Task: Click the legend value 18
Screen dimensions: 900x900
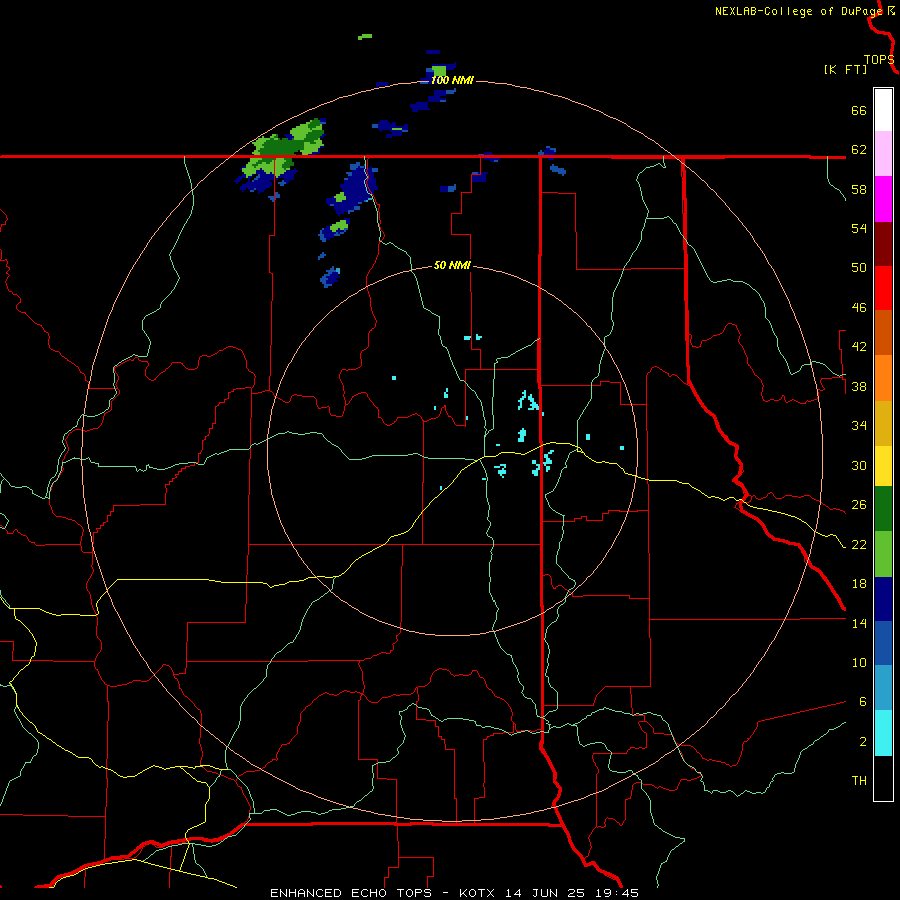Action: point(859,584)
